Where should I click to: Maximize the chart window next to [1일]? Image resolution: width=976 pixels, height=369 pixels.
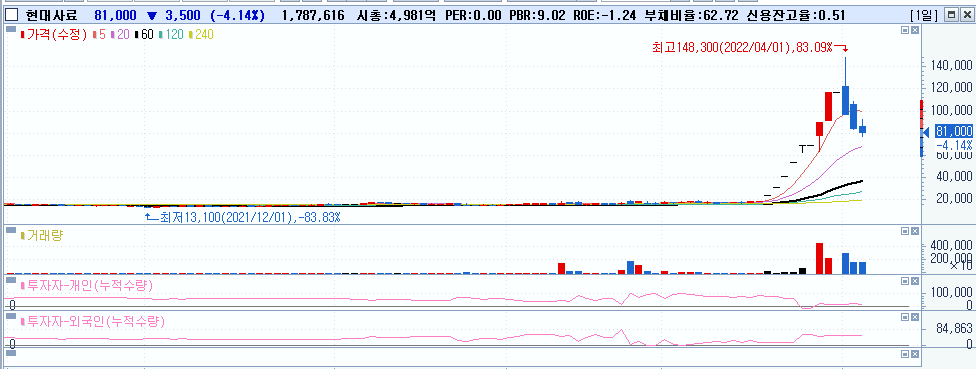tap(951, 15)
